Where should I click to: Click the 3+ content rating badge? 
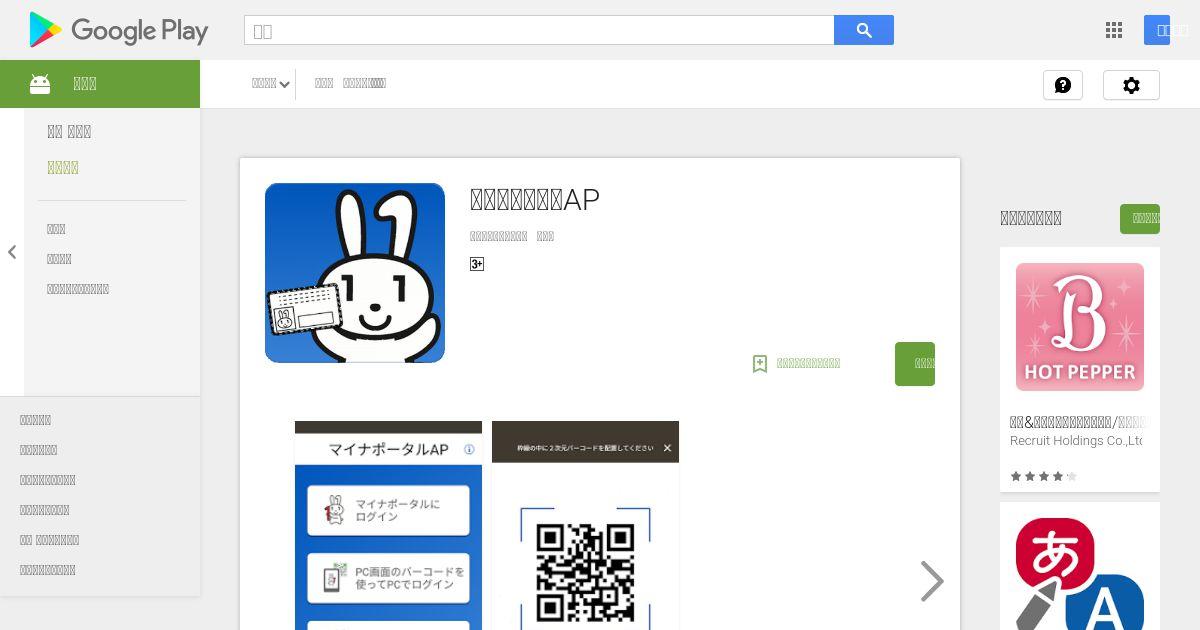pos(477,264)
